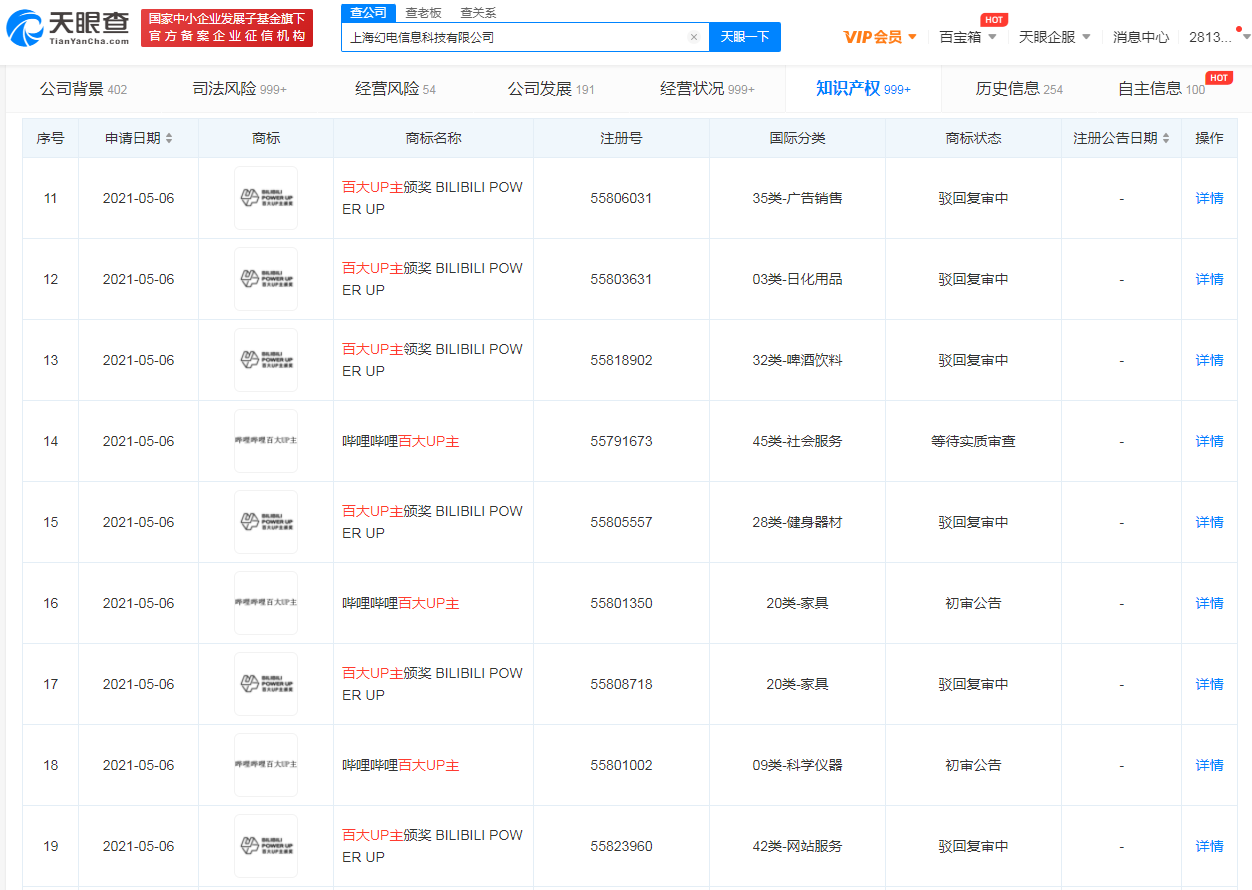
Task: Select the 32类-啤酒饮料 cell
Action: 797,360
